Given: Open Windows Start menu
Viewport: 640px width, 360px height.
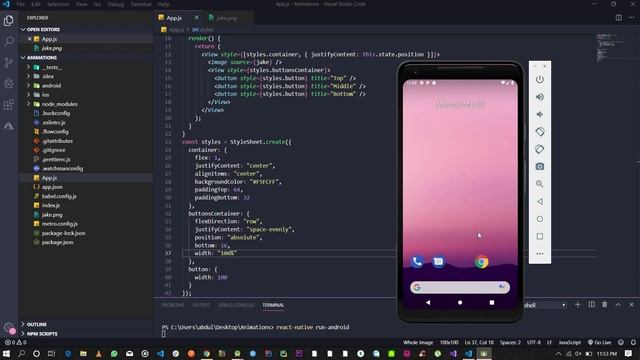Looking at the screenshot, I should click(x=7, y=353).
